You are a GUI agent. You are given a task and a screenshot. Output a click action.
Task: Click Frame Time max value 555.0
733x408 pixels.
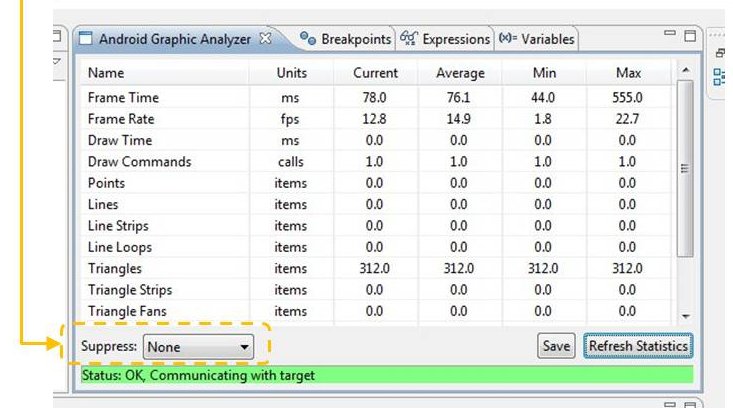(x=627, y=97)
